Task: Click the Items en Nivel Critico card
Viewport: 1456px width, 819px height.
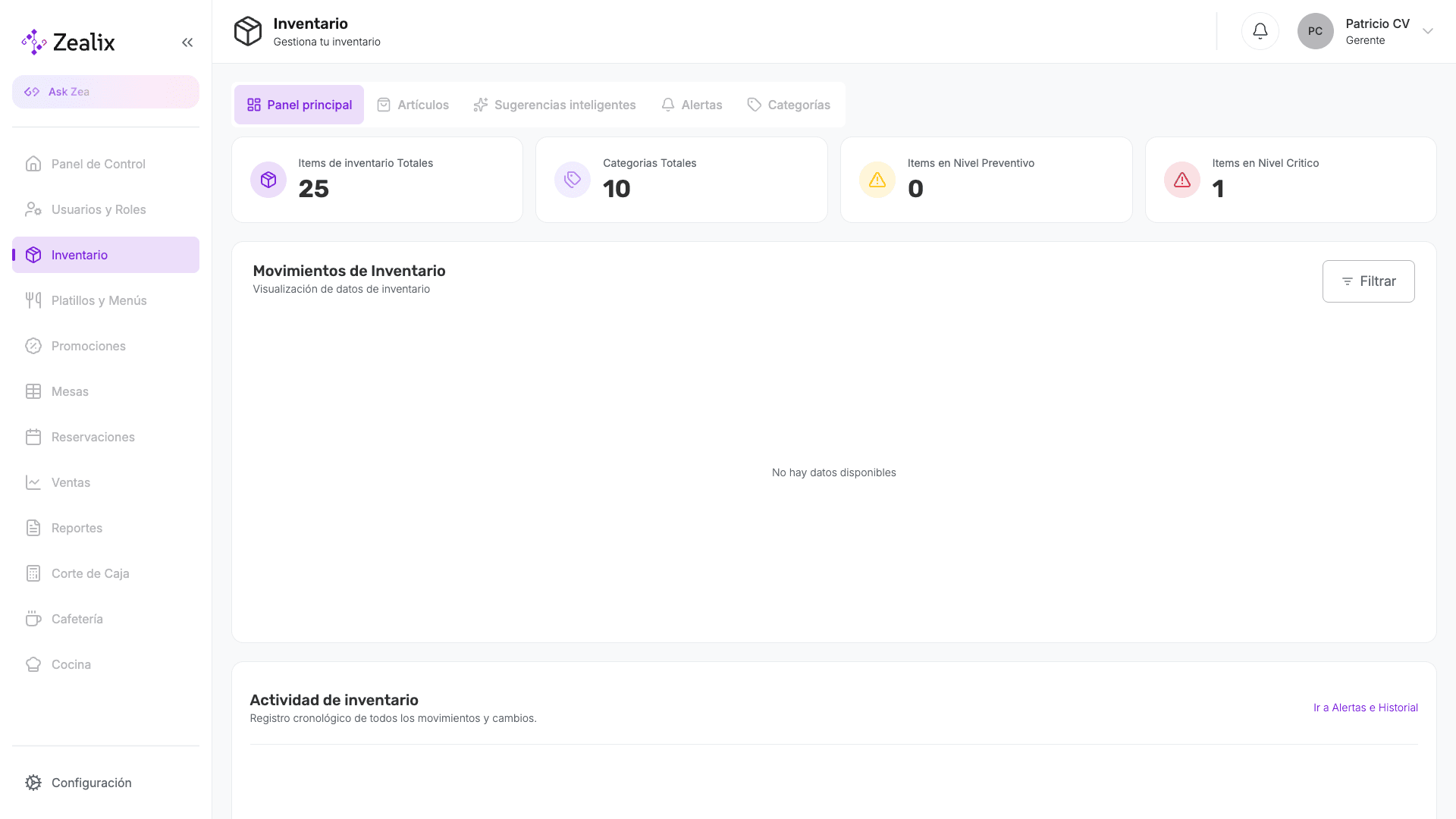Action: (x=1291, y=180)
